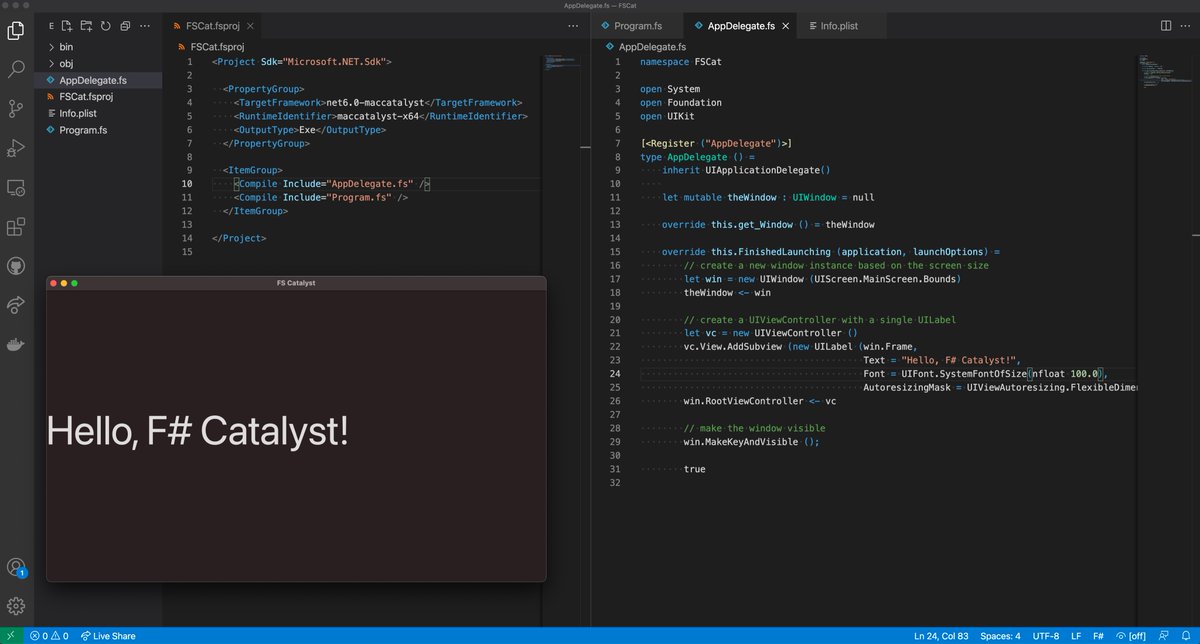This screenshot has height=644, width=1200.
Task: Switch to the Program.fs tab
Action: click(639, 25)
